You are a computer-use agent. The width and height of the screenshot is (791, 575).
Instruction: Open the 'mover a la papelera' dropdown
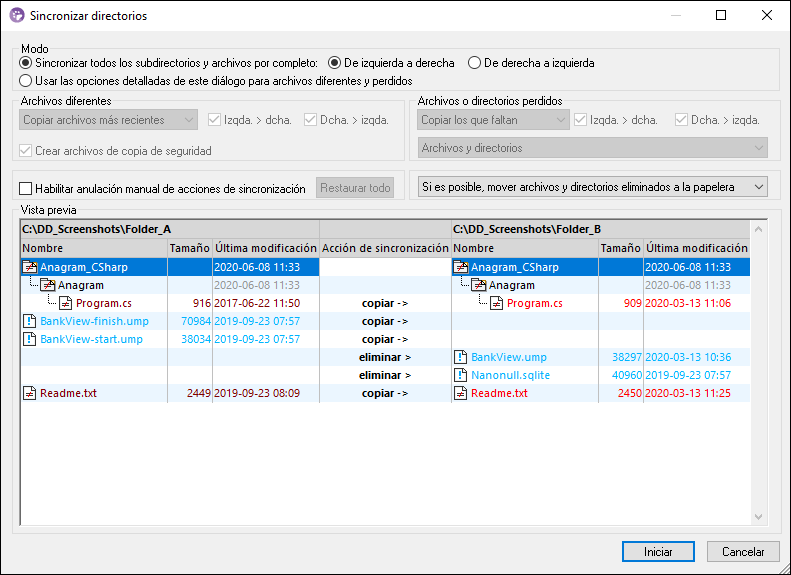coord(592,187)
